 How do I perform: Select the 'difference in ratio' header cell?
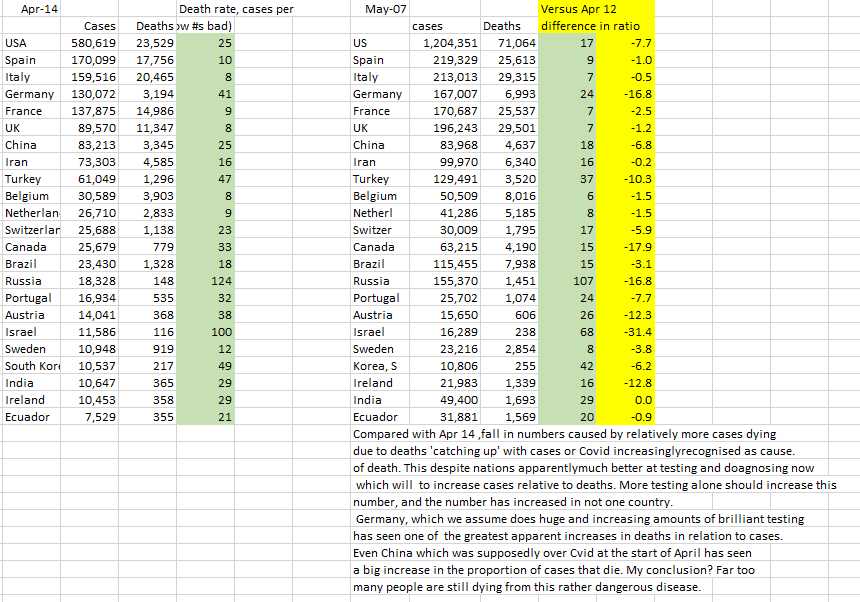[590, 26]
